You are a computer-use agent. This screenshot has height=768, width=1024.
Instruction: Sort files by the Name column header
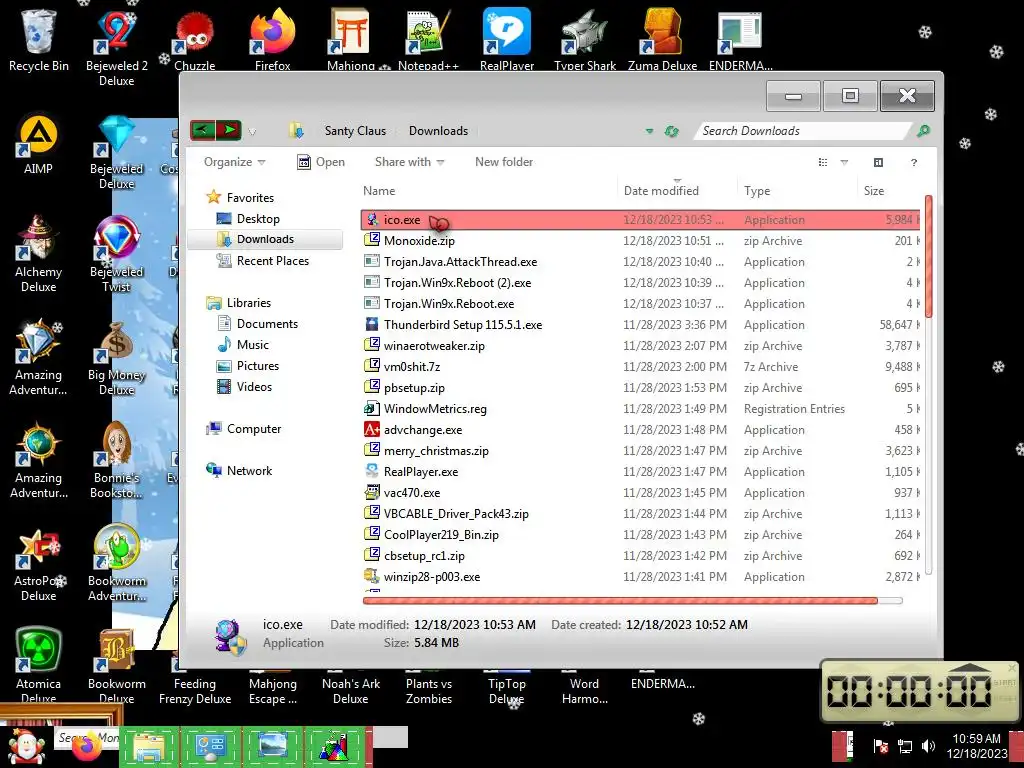pos(488,191)
